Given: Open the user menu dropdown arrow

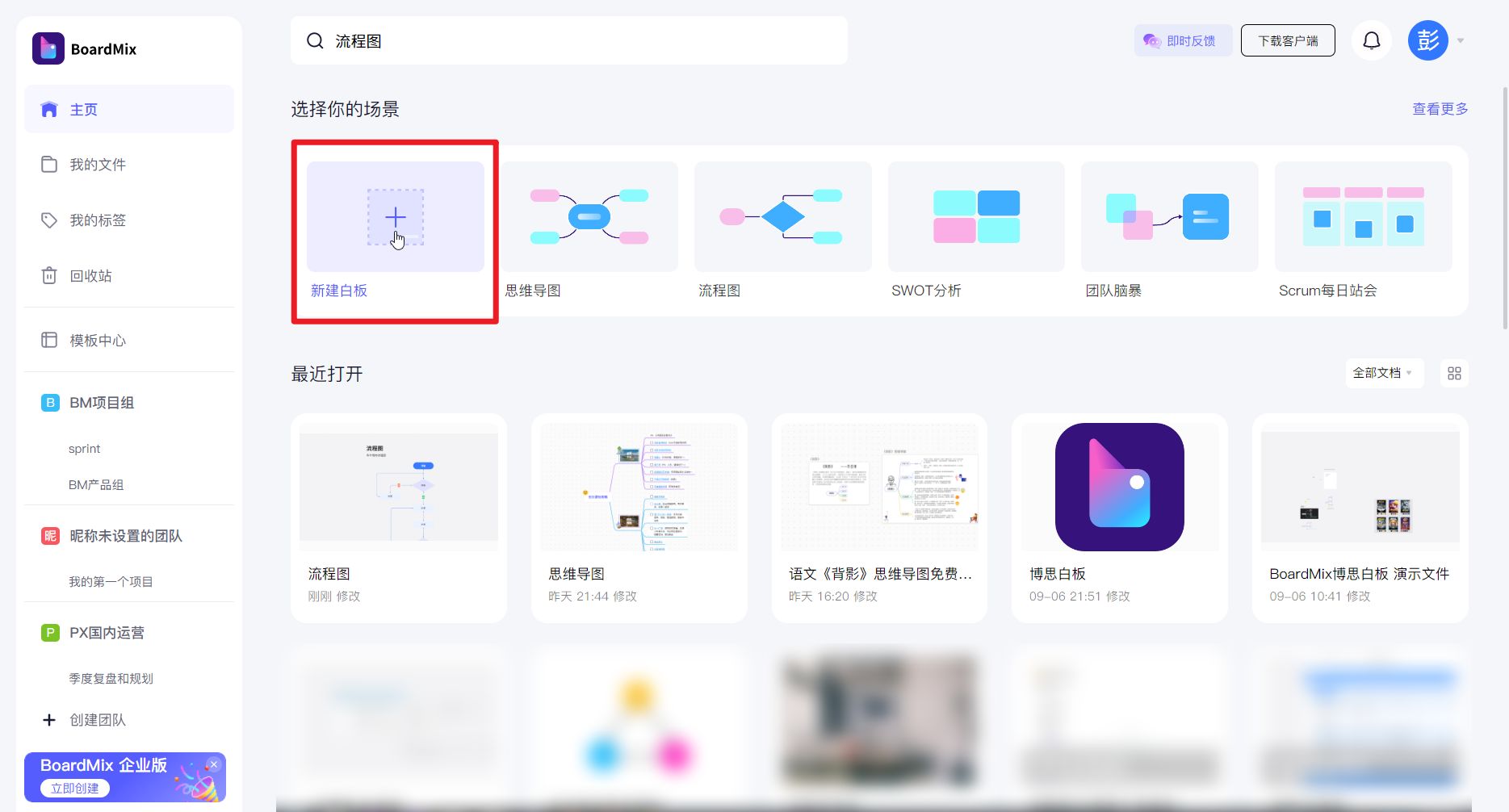Looking at the screenshot, I should coord(1461,40).
